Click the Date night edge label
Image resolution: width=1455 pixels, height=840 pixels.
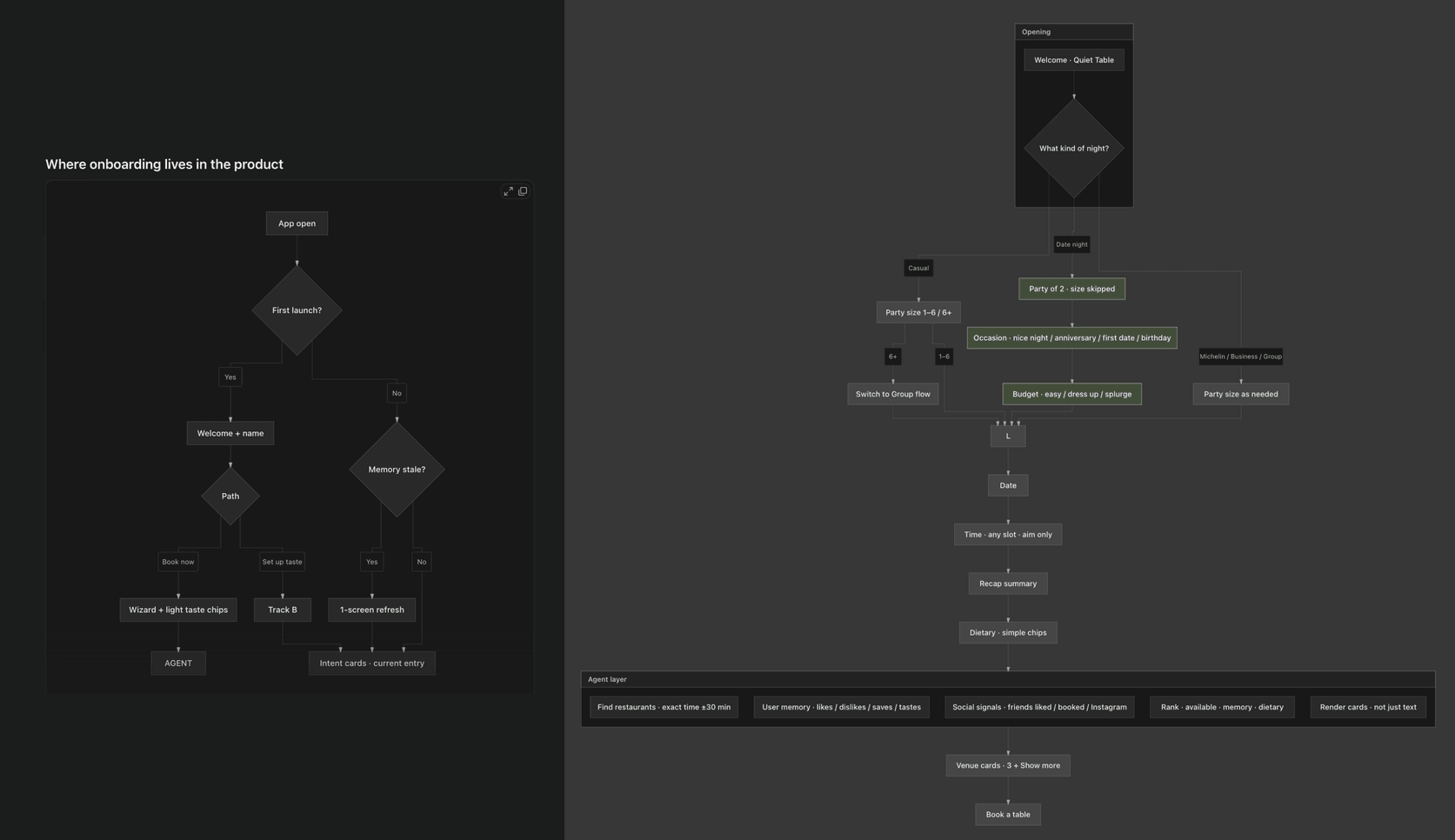click(x=1071, y=244)
